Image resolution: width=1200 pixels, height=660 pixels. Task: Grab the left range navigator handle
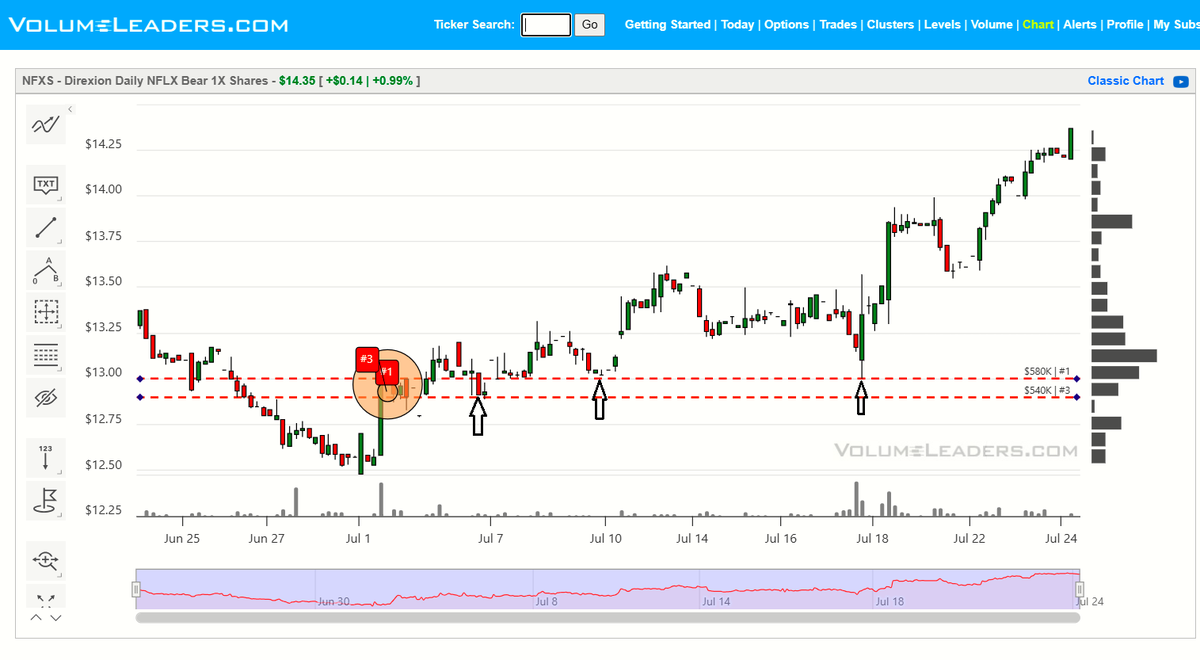(x=137, y=590)
